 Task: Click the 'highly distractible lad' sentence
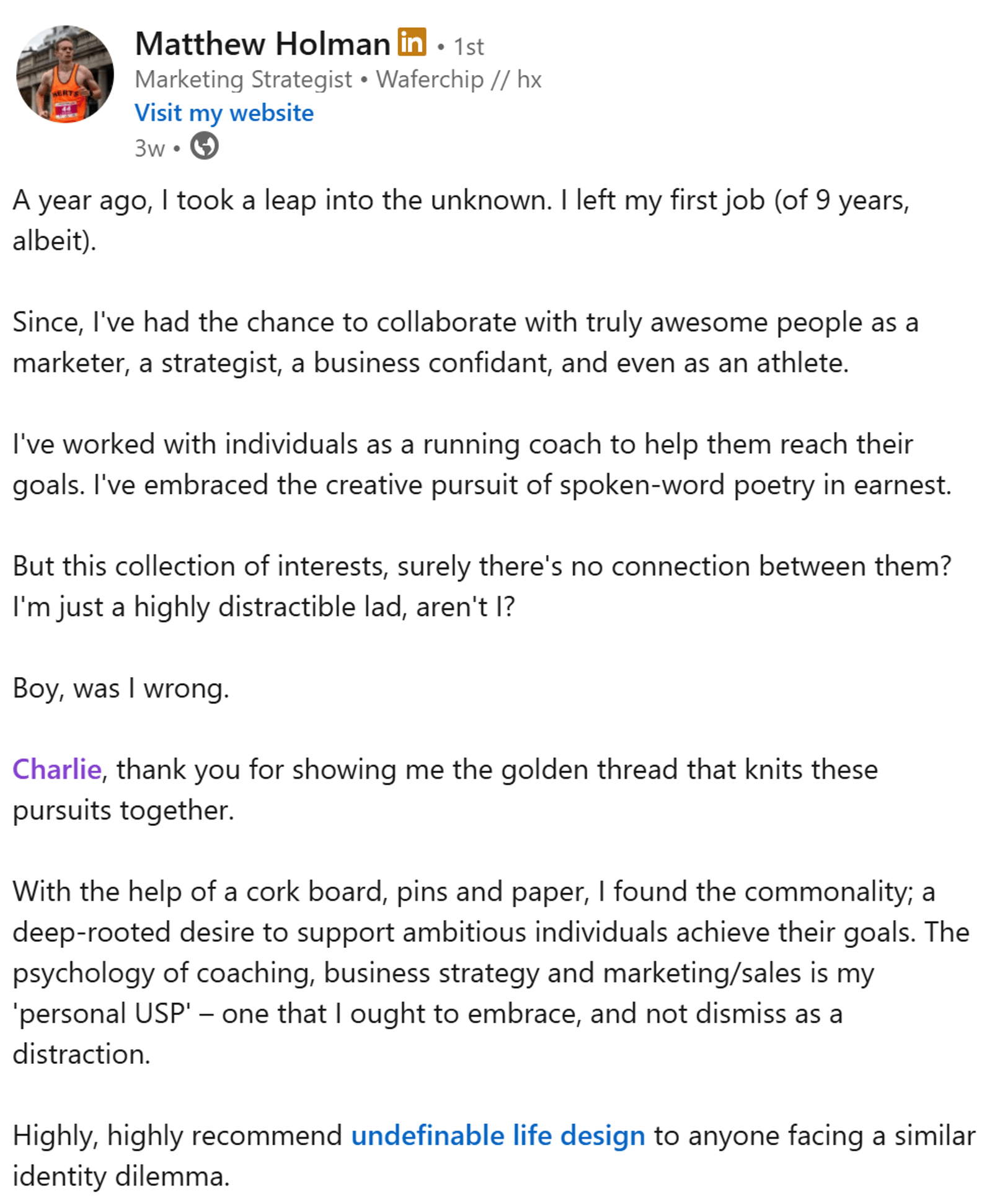pos(263,607)
